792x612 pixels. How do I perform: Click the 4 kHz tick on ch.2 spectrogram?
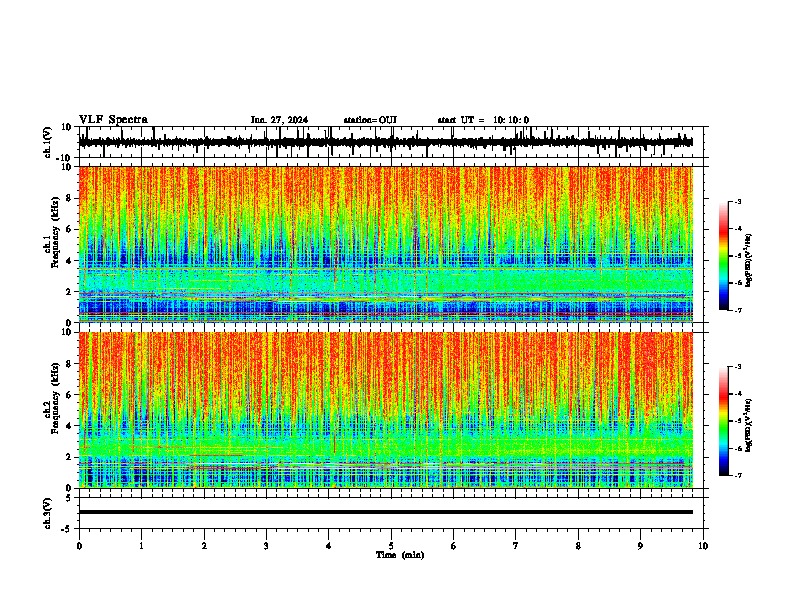69,426
